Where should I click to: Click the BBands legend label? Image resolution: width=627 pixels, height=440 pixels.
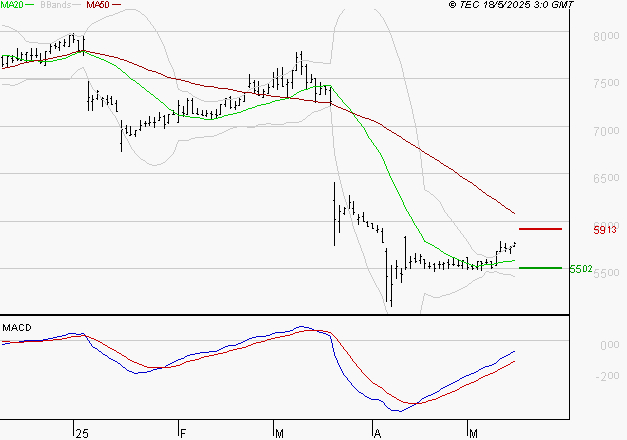(56, 5)
